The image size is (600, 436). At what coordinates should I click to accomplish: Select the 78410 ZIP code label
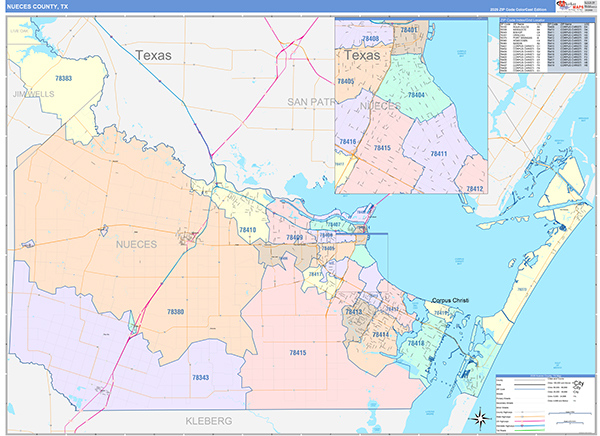tap(248, 230)
